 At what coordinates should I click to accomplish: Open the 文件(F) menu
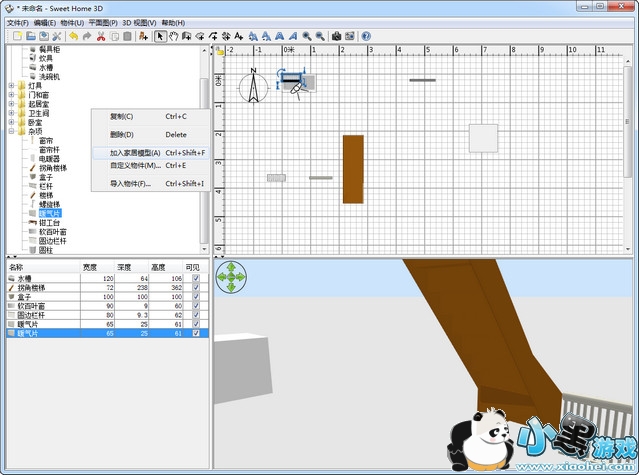click(17, 22)
